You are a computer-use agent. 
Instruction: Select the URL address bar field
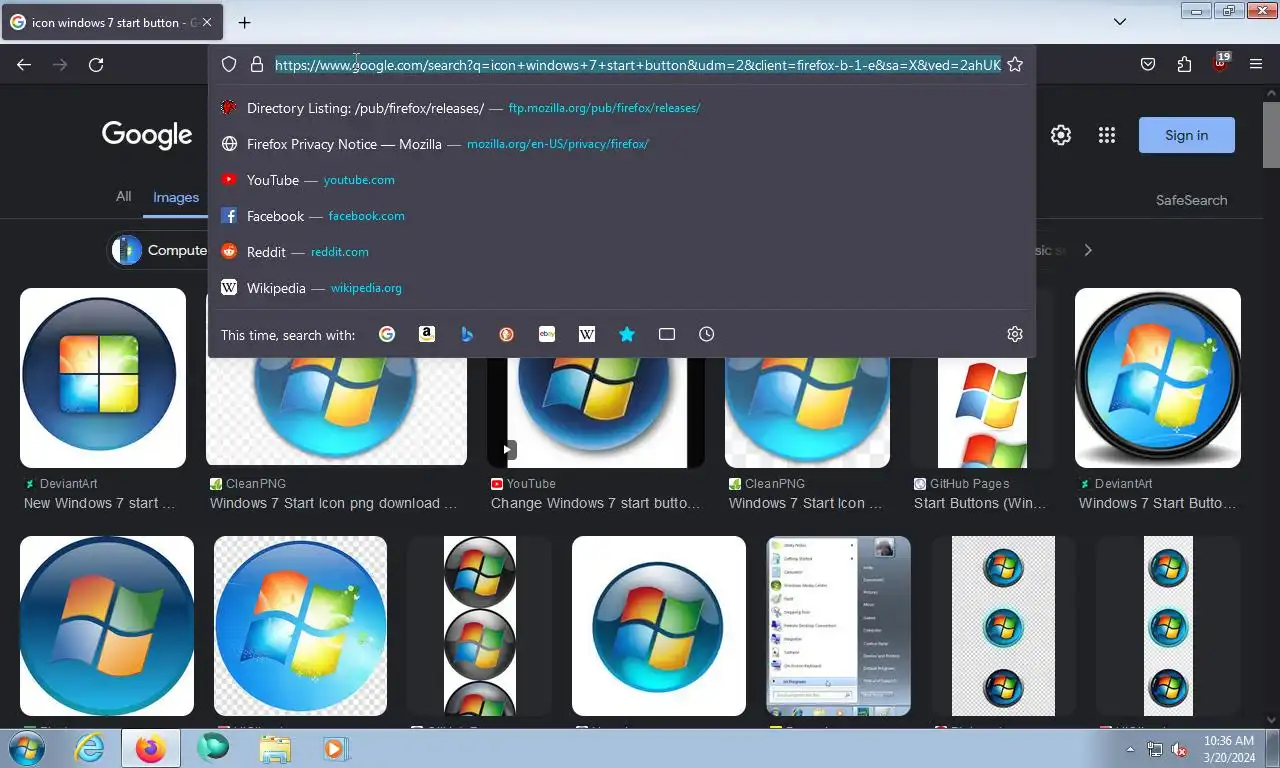pos(638,64)
